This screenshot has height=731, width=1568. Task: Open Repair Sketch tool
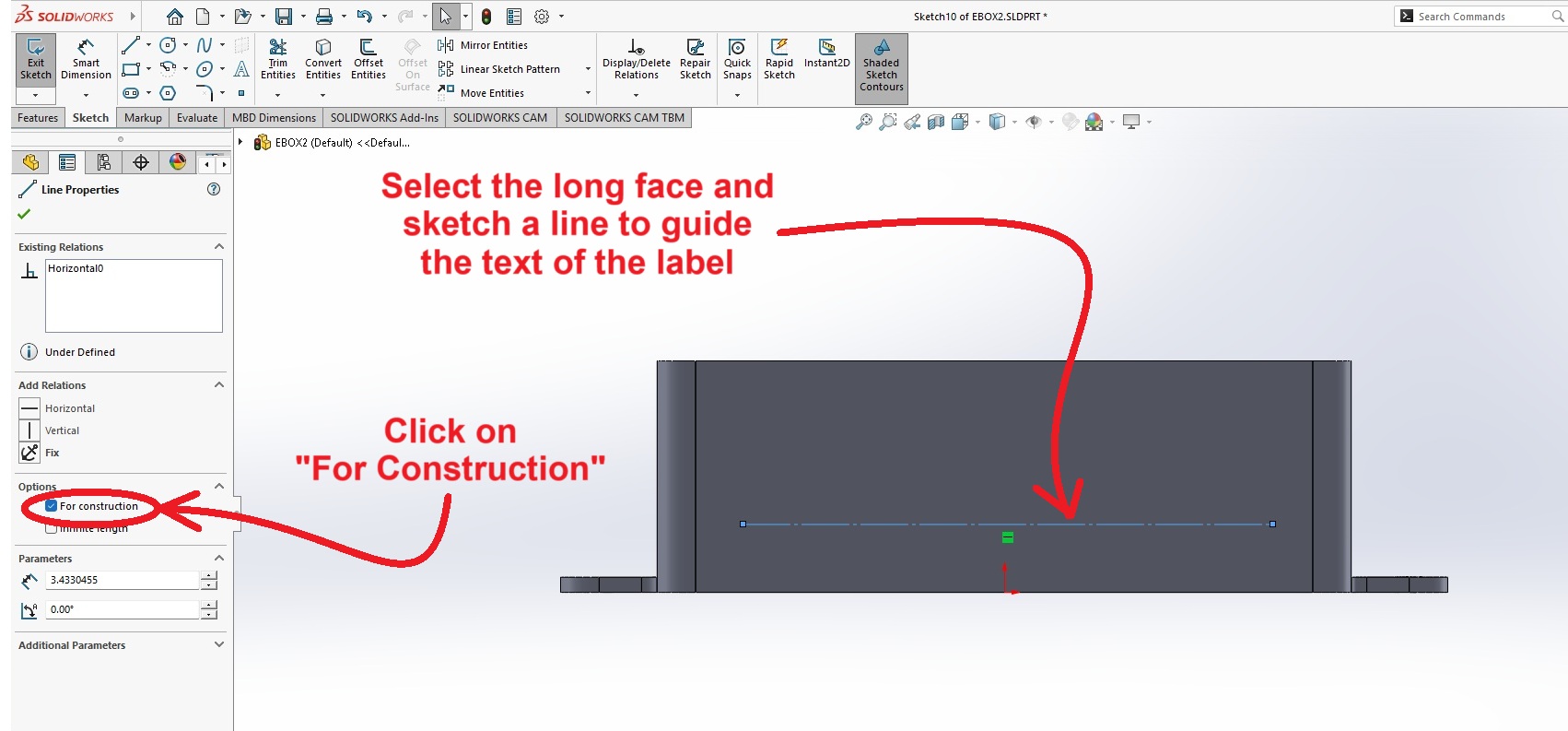click(x=695, y=60)
